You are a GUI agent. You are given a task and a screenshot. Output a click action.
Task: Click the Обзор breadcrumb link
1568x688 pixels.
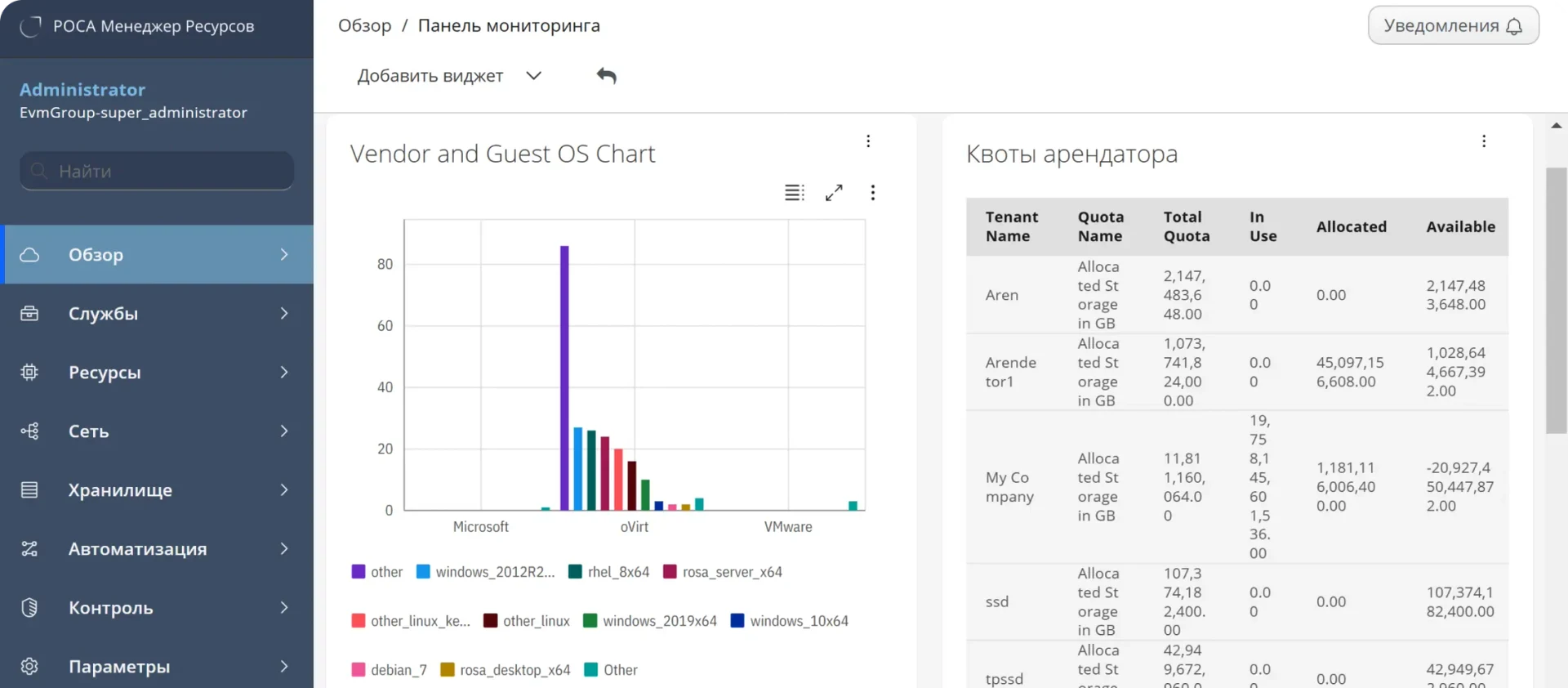(365, 26)
